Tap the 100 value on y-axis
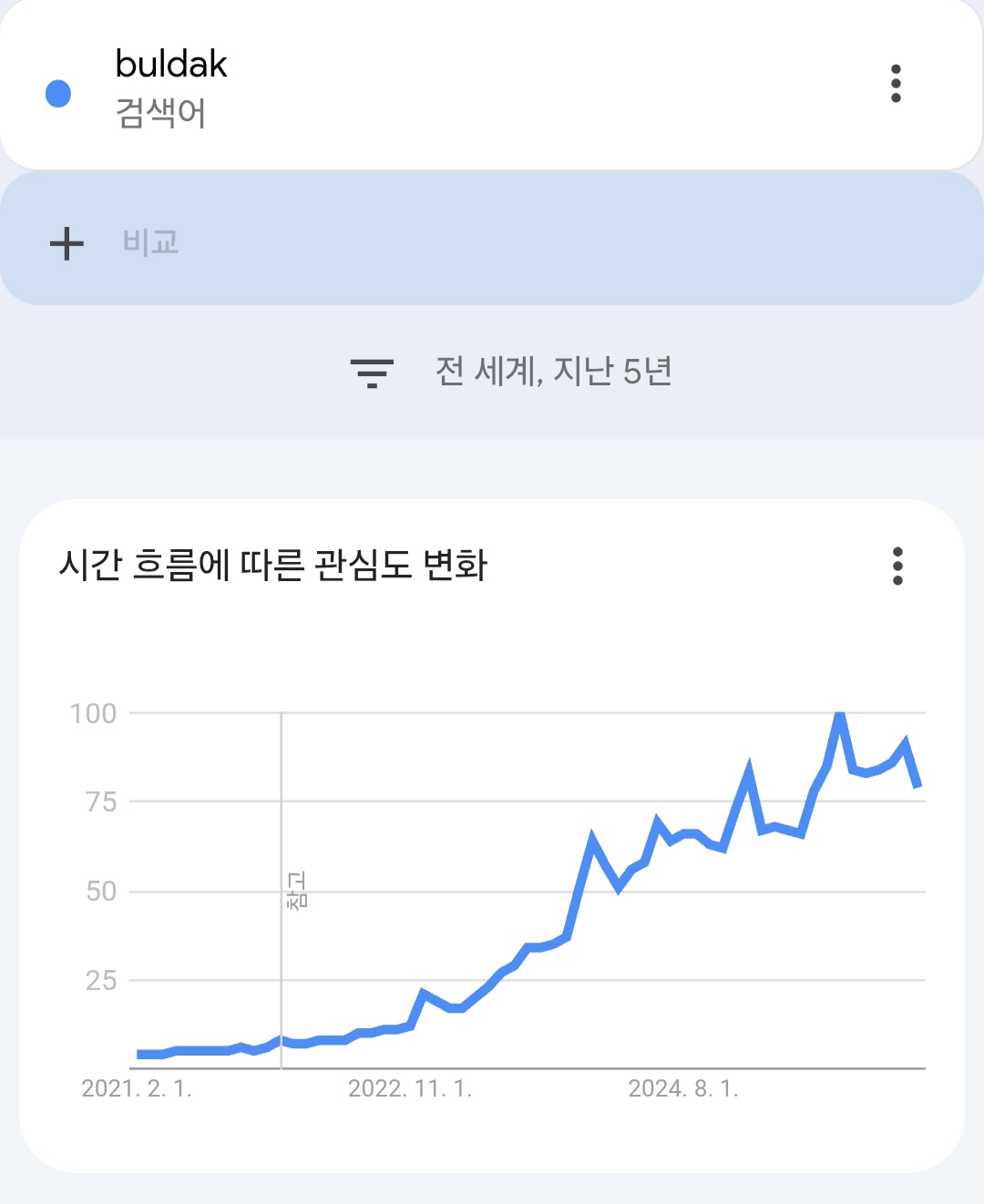 pyautogui.click(x=93, y=713)
